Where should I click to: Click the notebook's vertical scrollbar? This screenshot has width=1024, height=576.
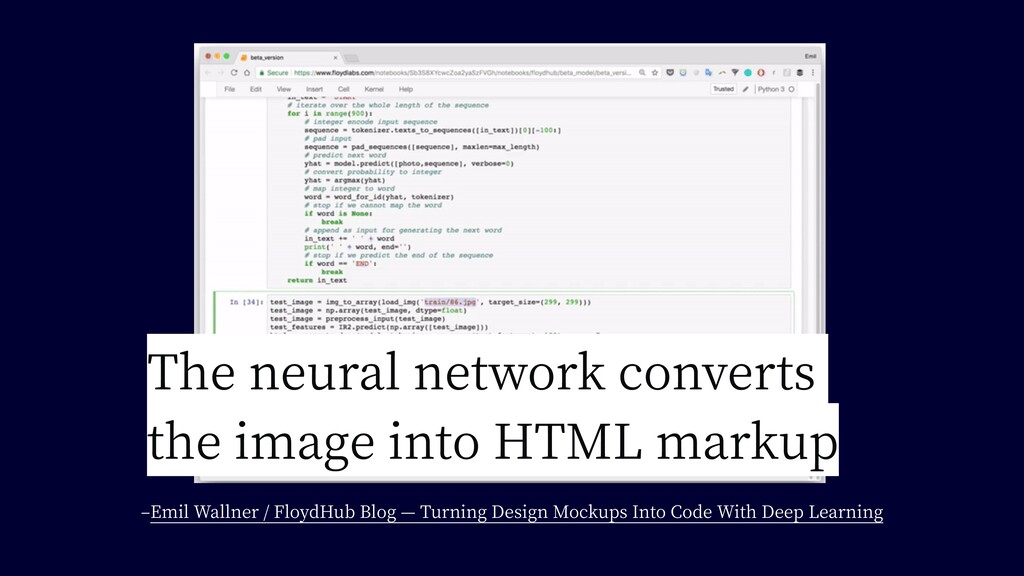[x=817, y=209]
